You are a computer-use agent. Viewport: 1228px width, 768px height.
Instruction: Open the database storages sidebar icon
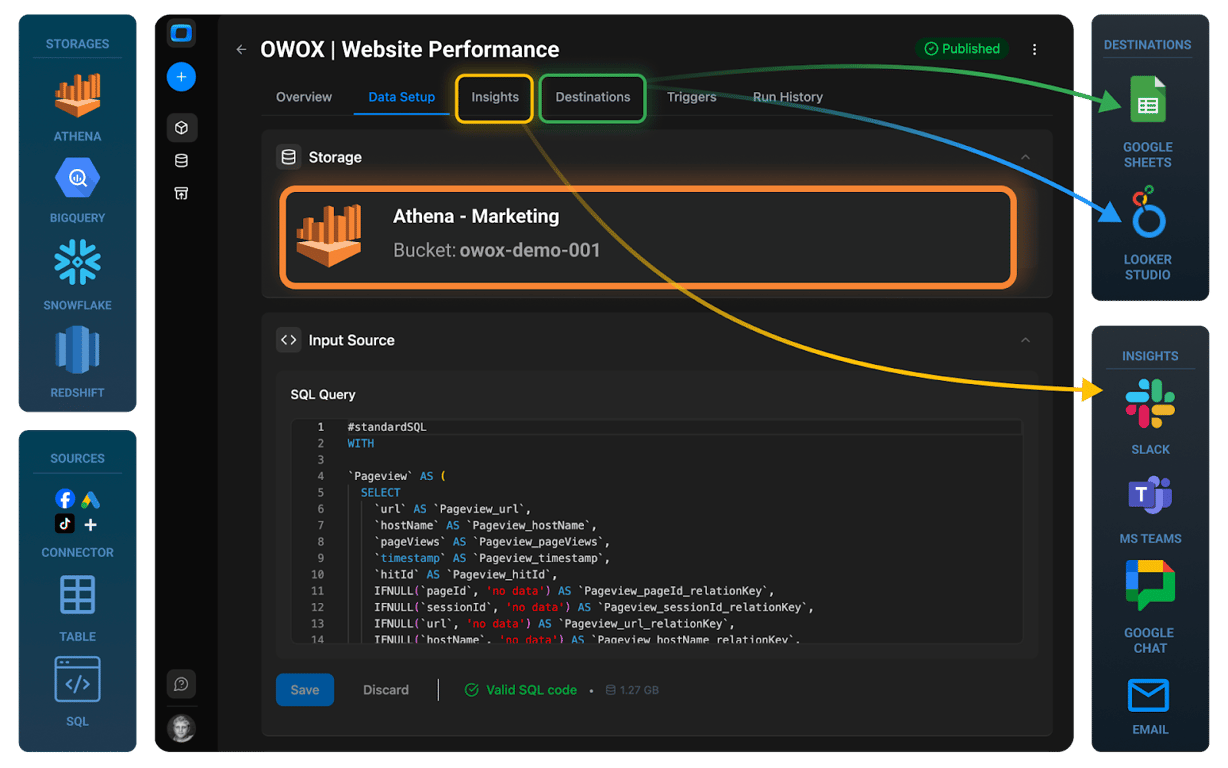pyautogui.click(x=181, y=160)
